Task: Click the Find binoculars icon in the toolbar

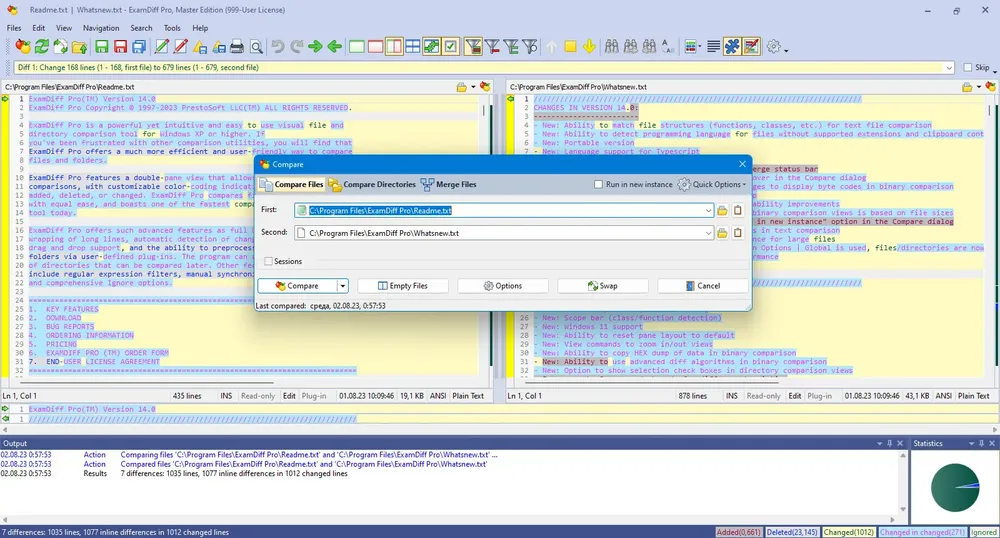Action: 612,47
